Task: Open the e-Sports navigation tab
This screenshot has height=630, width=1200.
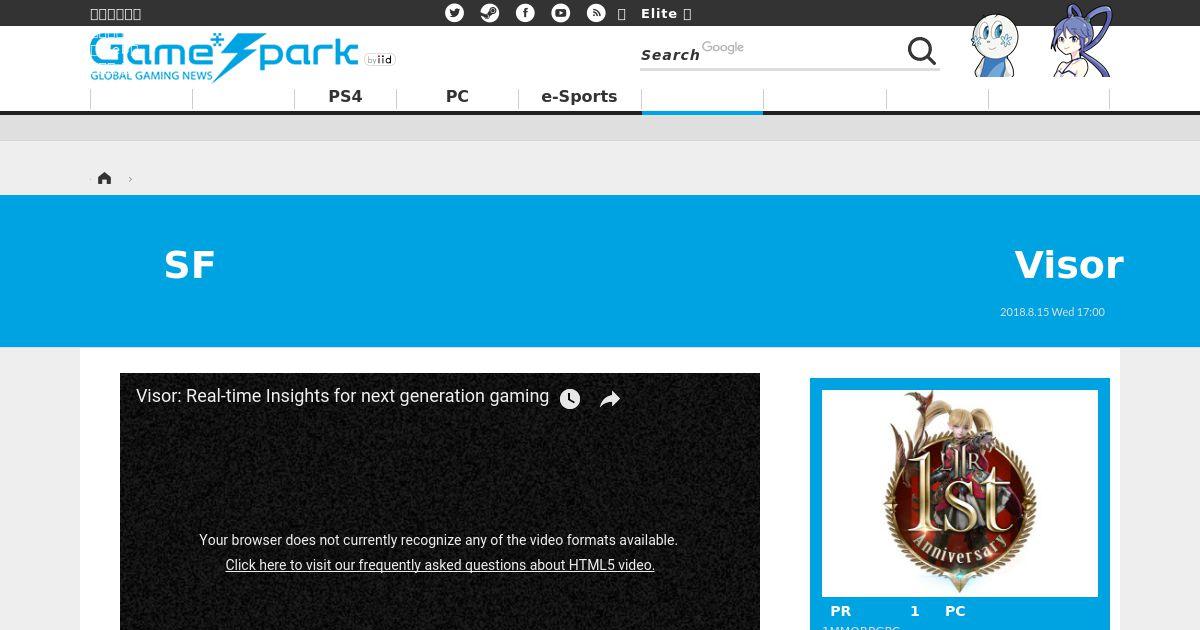Action: [x=579, y=97]
